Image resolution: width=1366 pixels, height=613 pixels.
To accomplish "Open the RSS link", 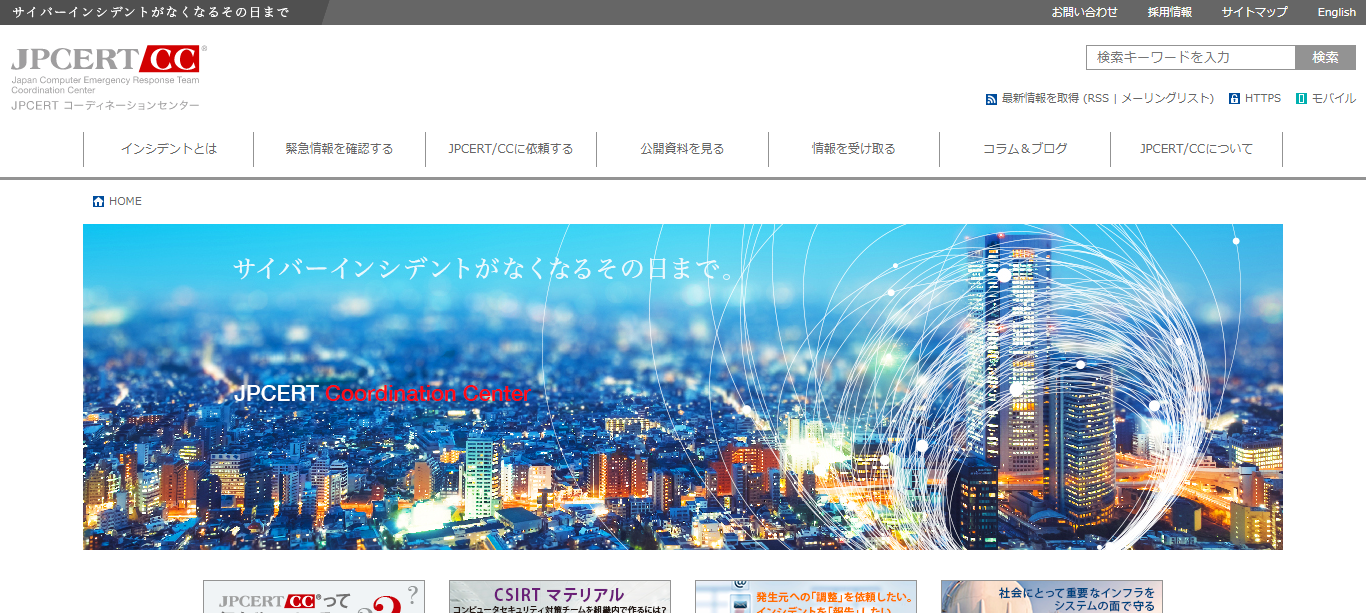I will [x=1098, y=99].
